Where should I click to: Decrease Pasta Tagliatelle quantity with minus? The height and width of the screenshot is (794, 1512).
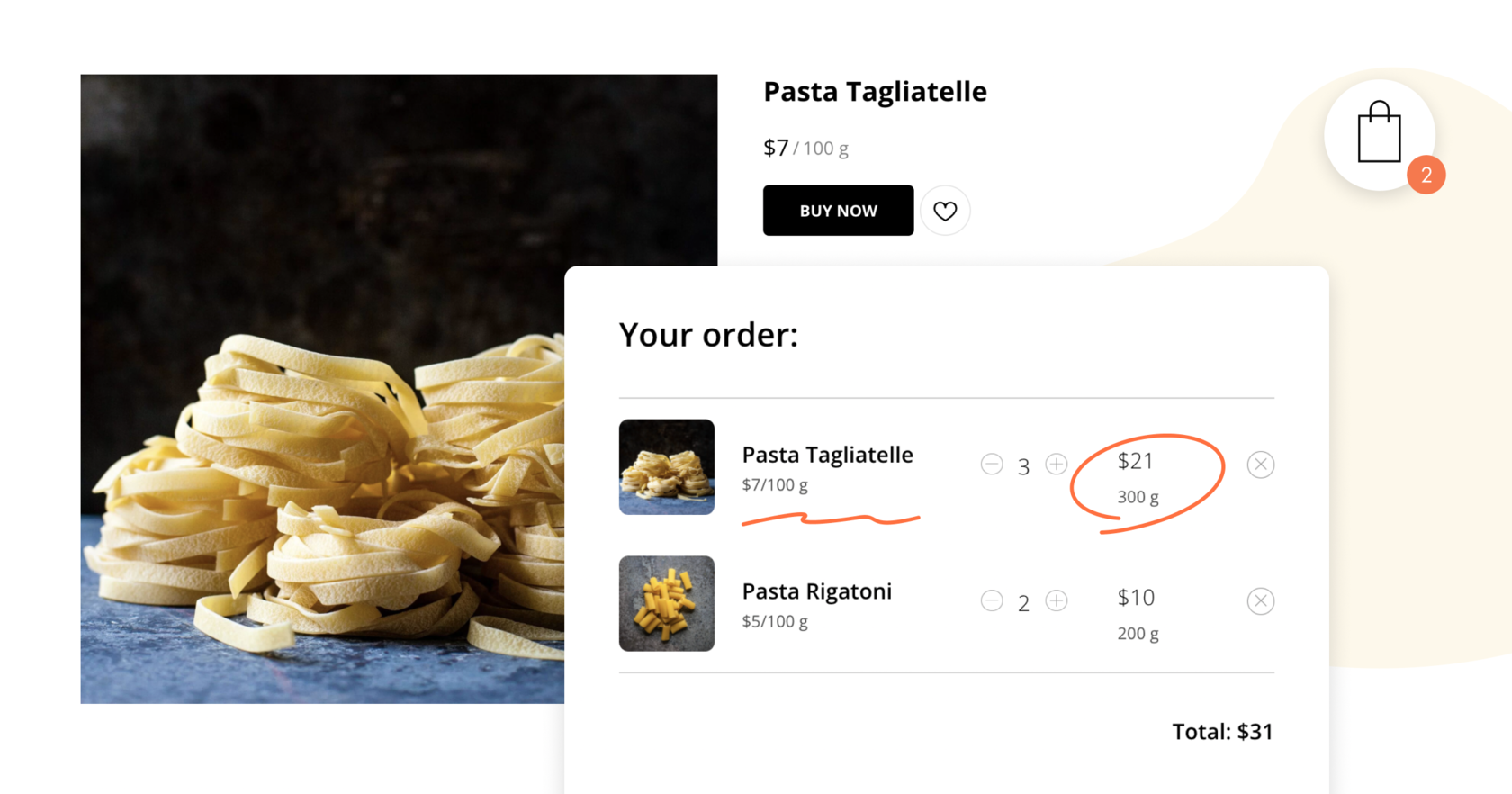pyautogui.click(x=992, y=465)
